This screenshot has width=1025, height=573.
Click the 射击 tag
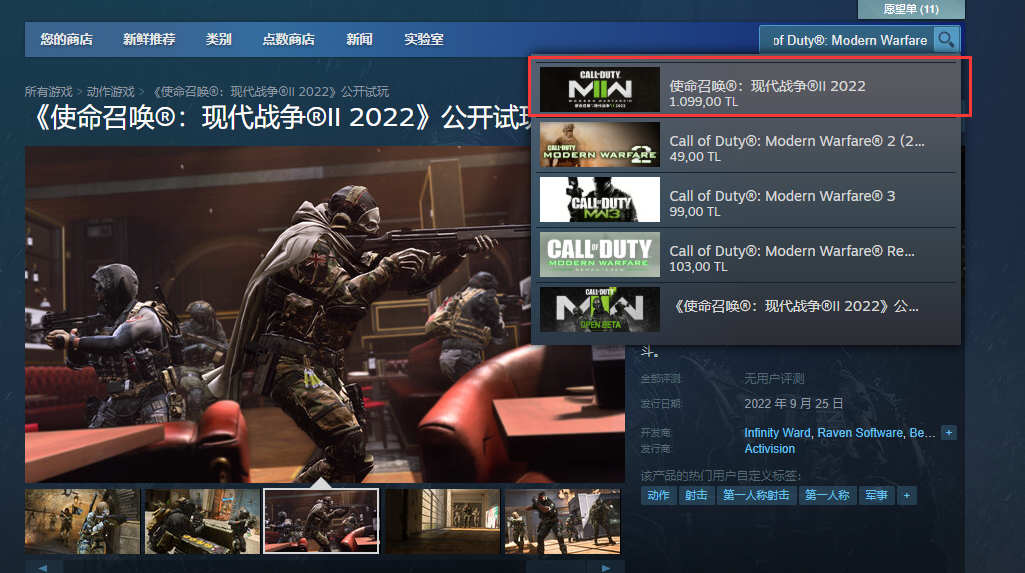click(696, 495)
